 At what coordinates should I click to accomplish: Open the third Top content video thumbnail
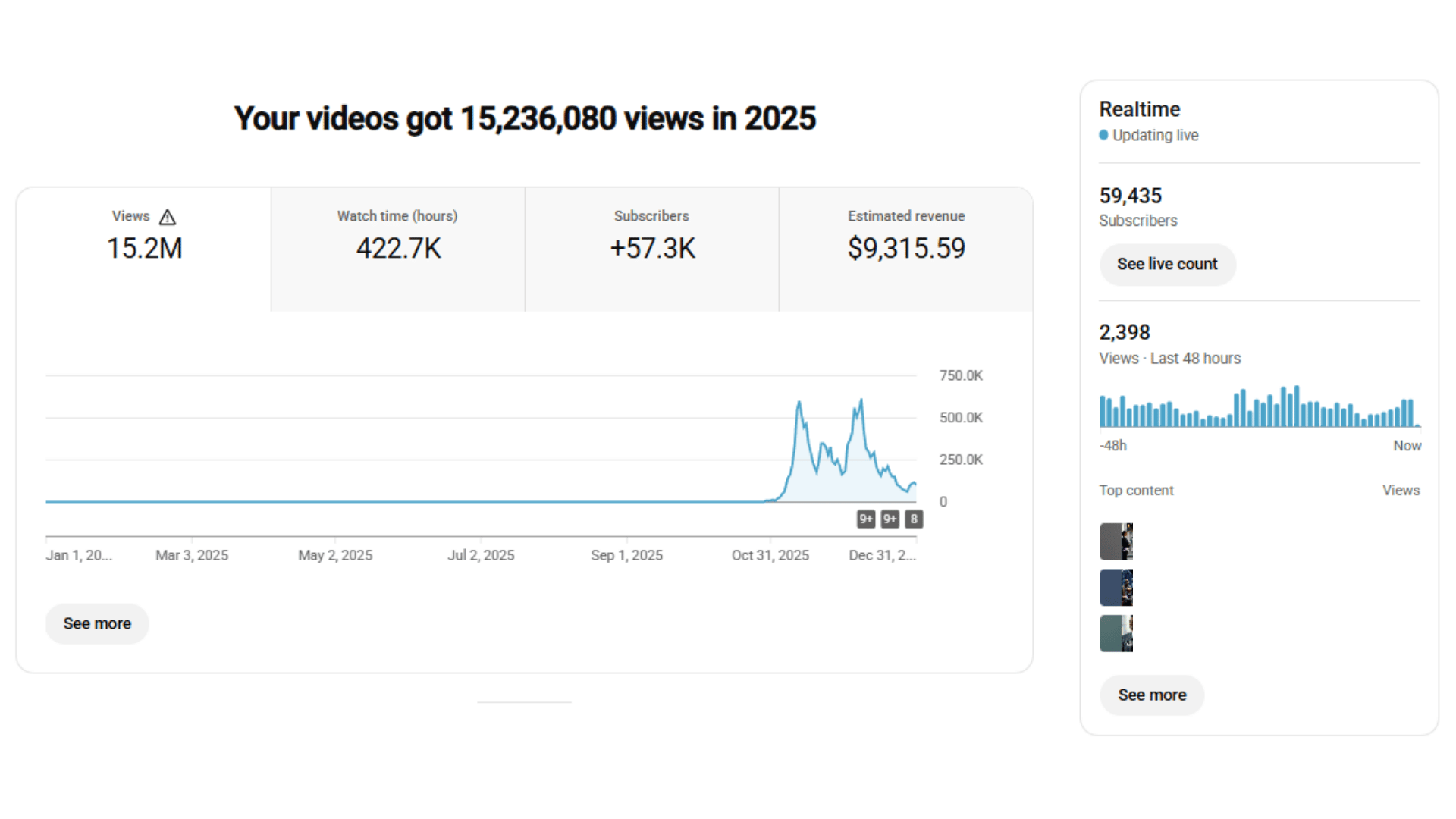(x=1116, y=633)
